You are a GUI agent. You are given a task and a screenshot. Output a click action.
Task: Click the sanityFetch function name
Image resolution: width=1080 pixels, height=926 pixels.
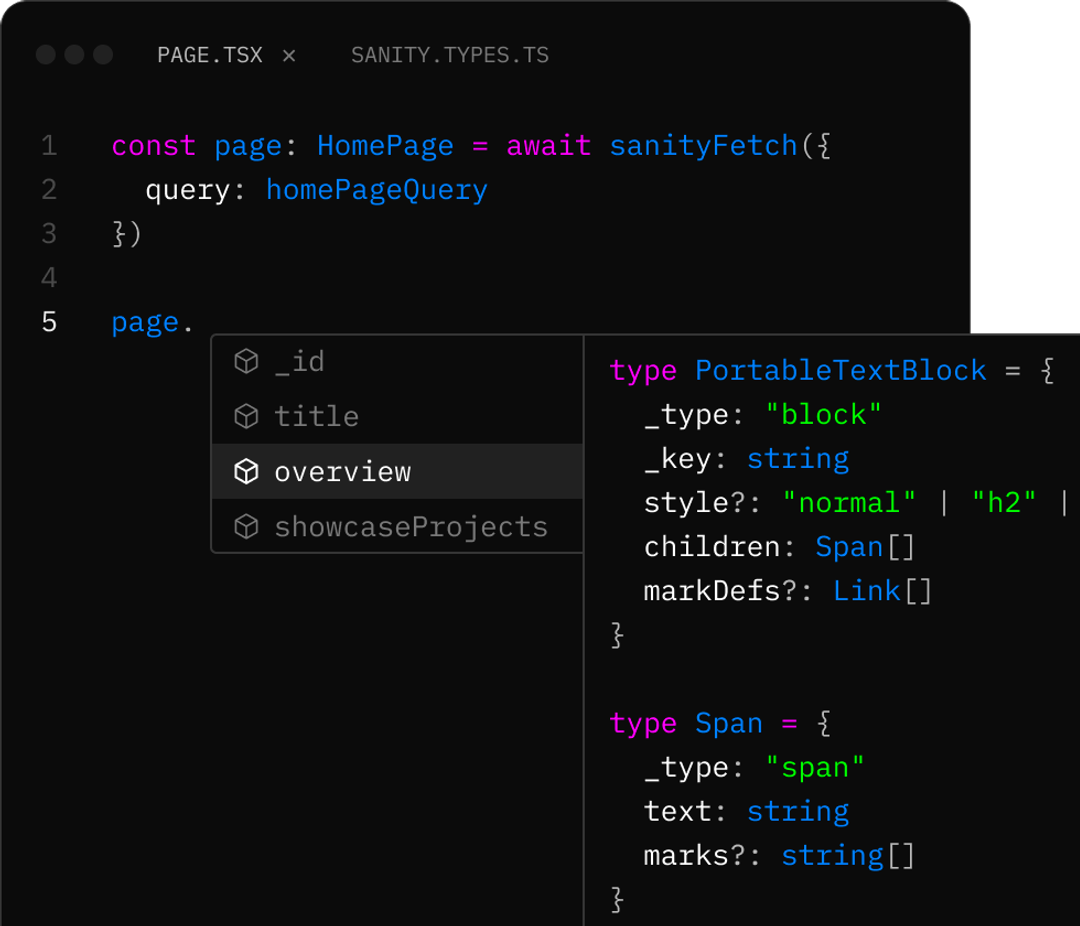pyautogui.click(x=702, y=145)
